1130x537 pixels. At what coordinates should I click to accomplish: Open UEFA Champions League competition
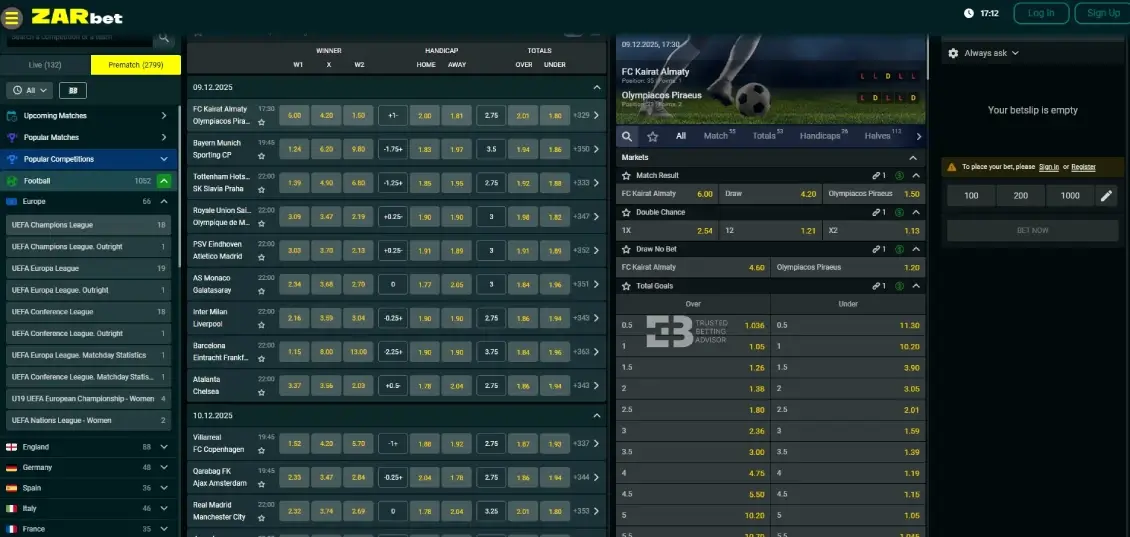(x=89, y=225)
